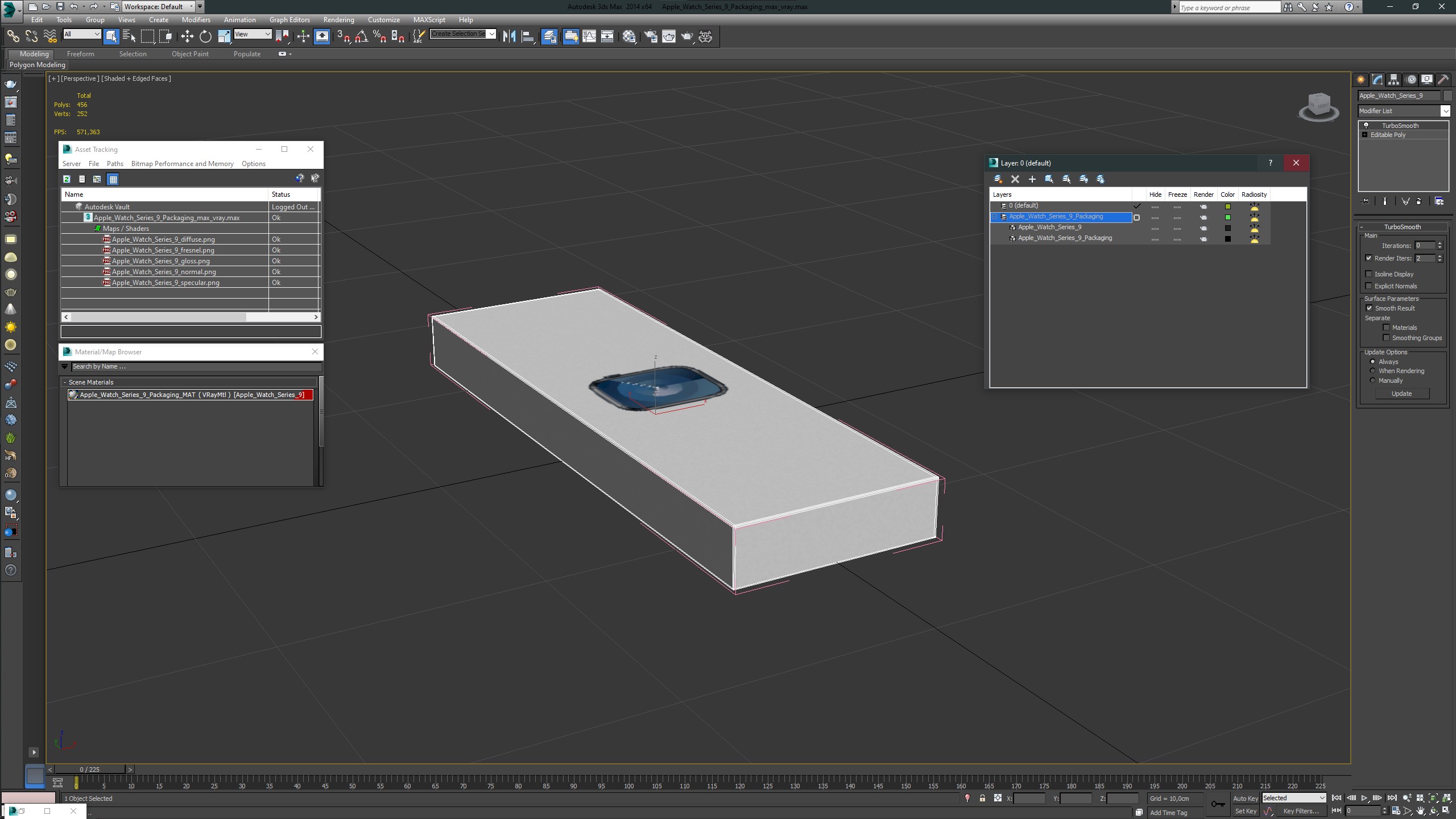
Task: Open the Modifier List dropdown
Action: click(1444, 111)
